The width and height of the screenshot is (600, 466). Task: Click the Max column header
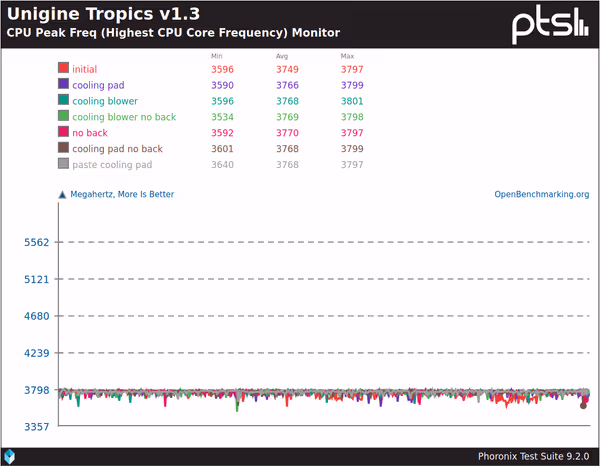347,56
